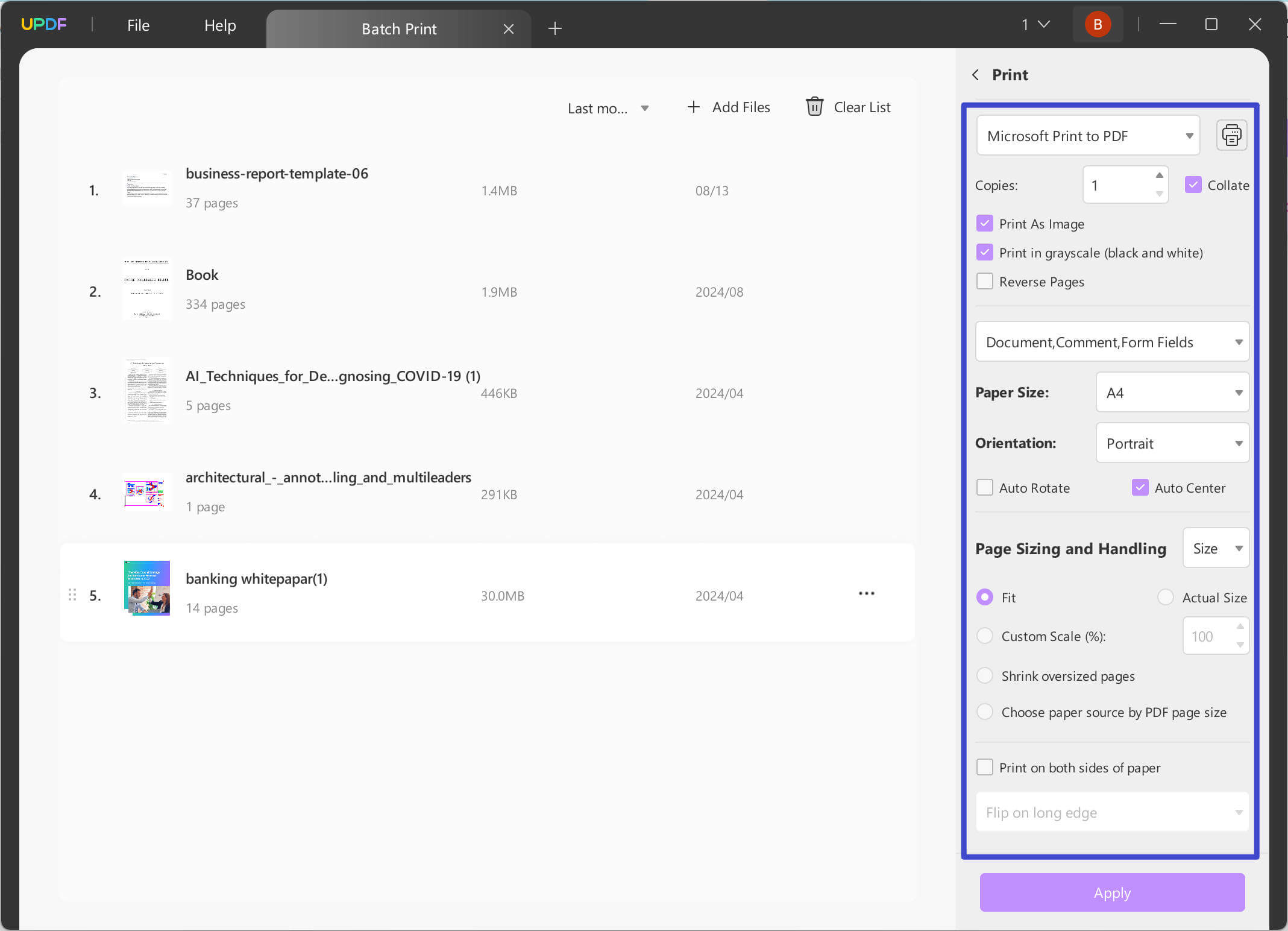The width and height of the screenshot is (1288, 931).
Task: Select the Actual Size radio button
Action: click(1165, 597)
